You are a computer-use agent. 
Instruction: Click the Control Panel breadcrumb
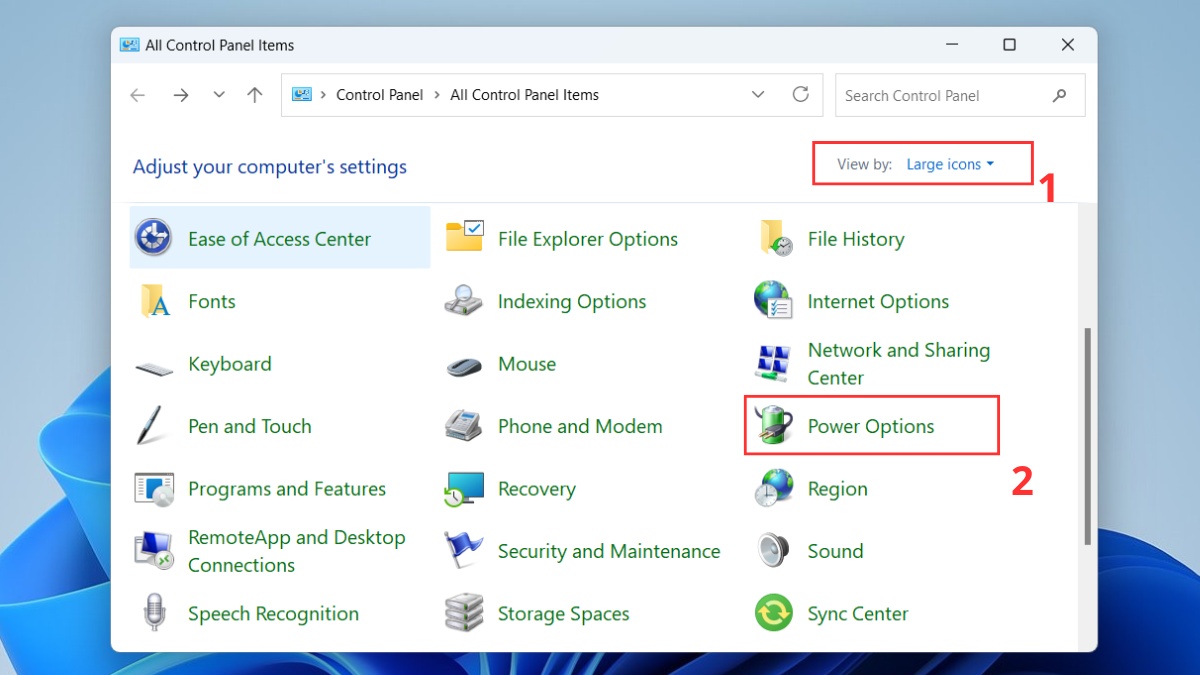380,95
